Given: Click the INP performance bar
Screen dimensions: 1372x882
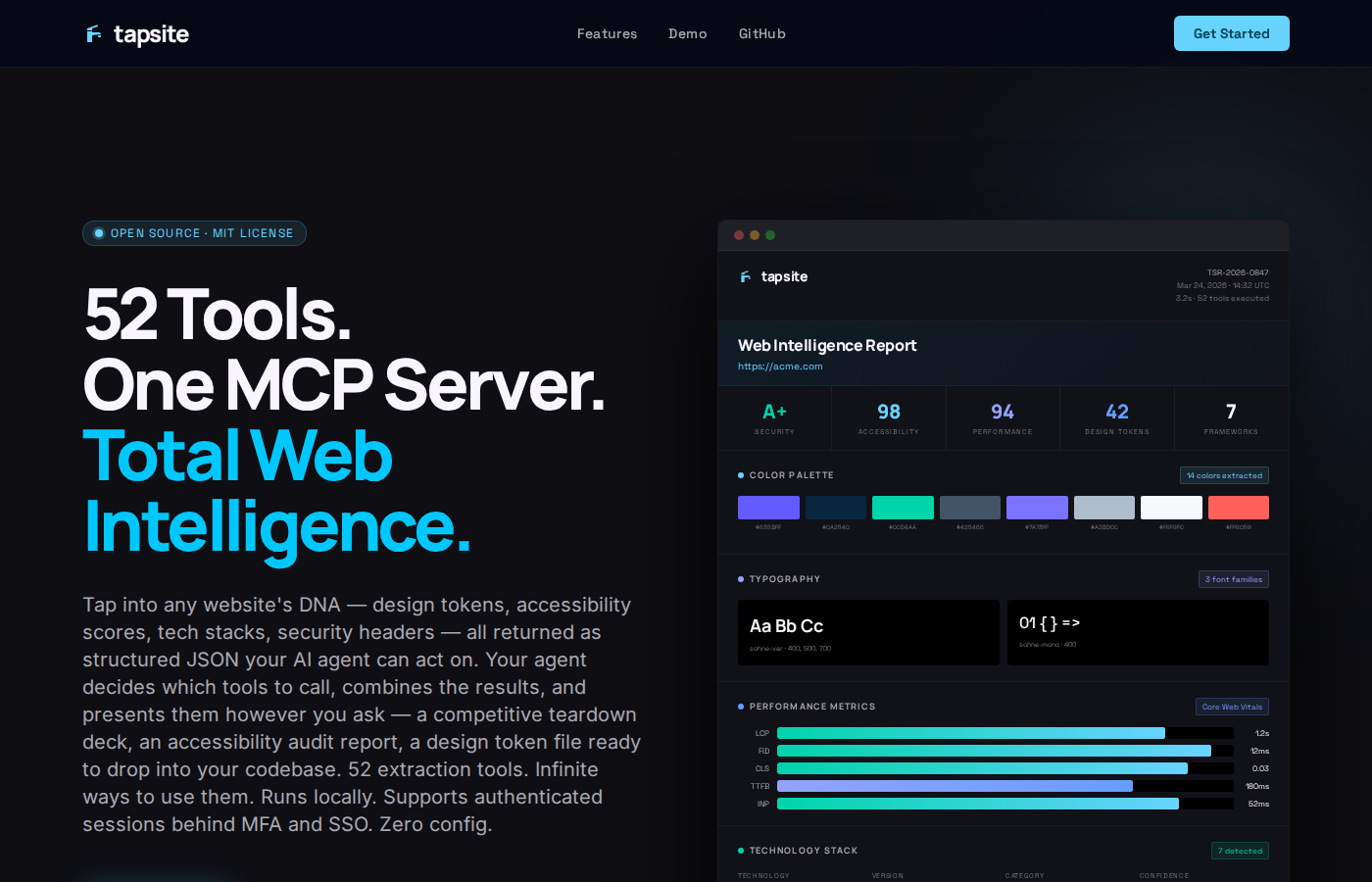Looking at the screenshot, I should click(1005, 804).
